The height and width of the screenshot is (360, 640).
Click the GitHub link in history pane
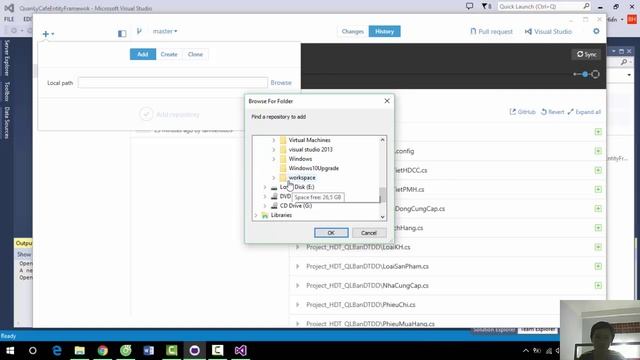coord(522,112)
